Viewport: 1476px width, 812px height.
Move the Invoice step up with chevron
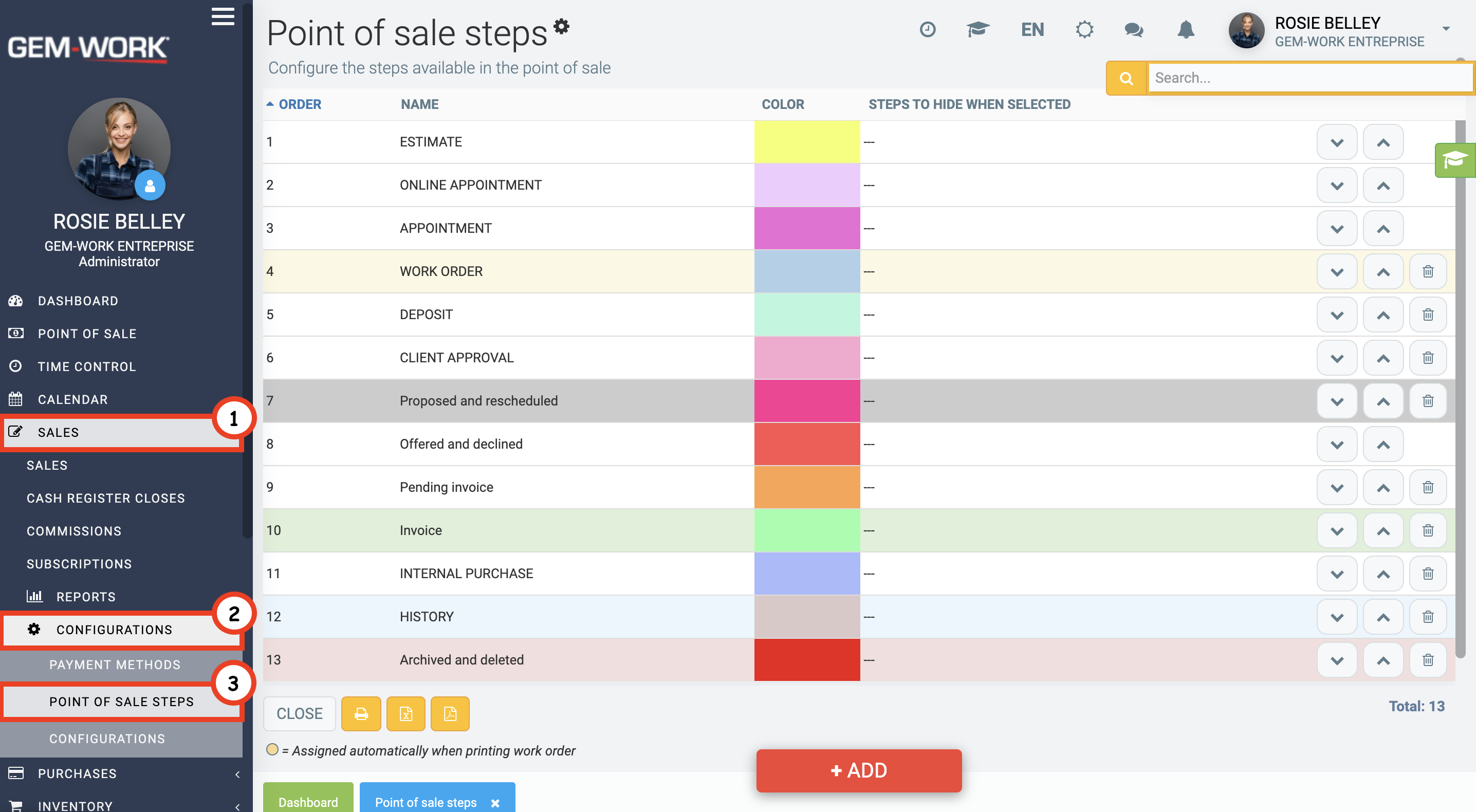tap(1383, 531)
